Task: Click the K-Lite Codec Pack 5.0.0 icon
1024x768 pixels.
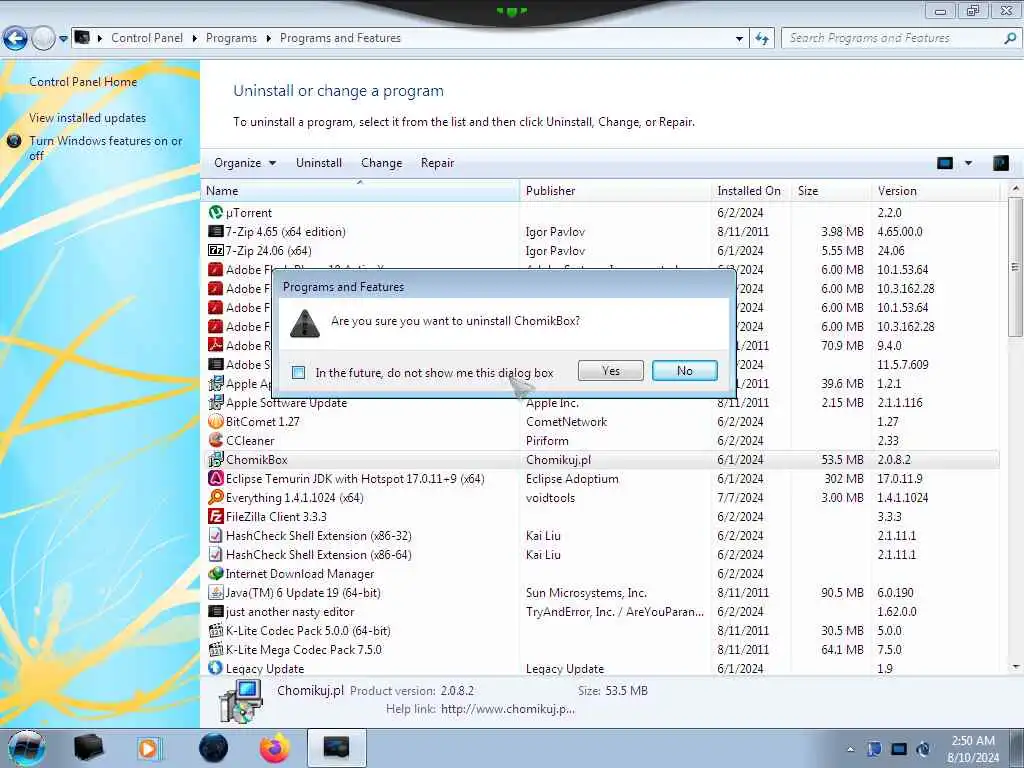Action: [x=216, y=630]
